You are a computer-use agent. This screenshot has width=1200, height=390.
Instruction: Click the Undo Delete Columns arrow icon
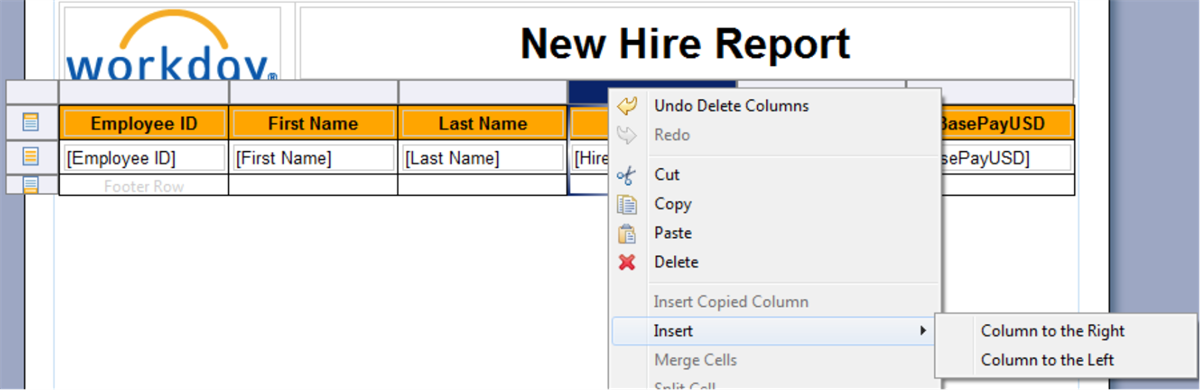coord(627,106)
